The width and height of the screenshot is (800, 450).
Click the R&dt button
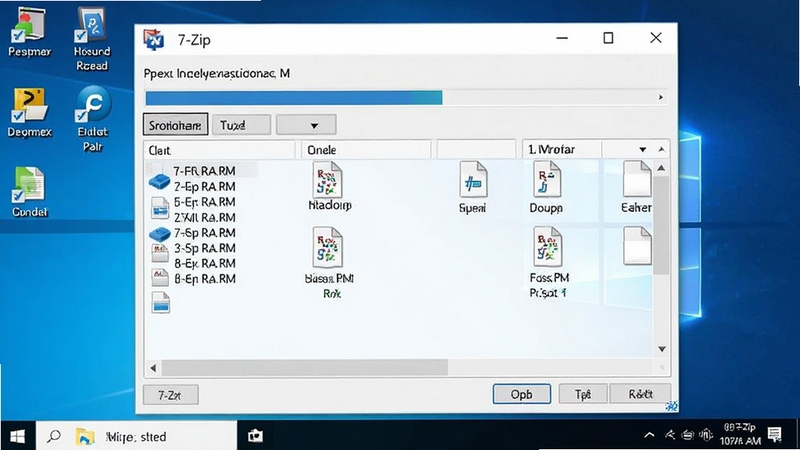point(640,394)
